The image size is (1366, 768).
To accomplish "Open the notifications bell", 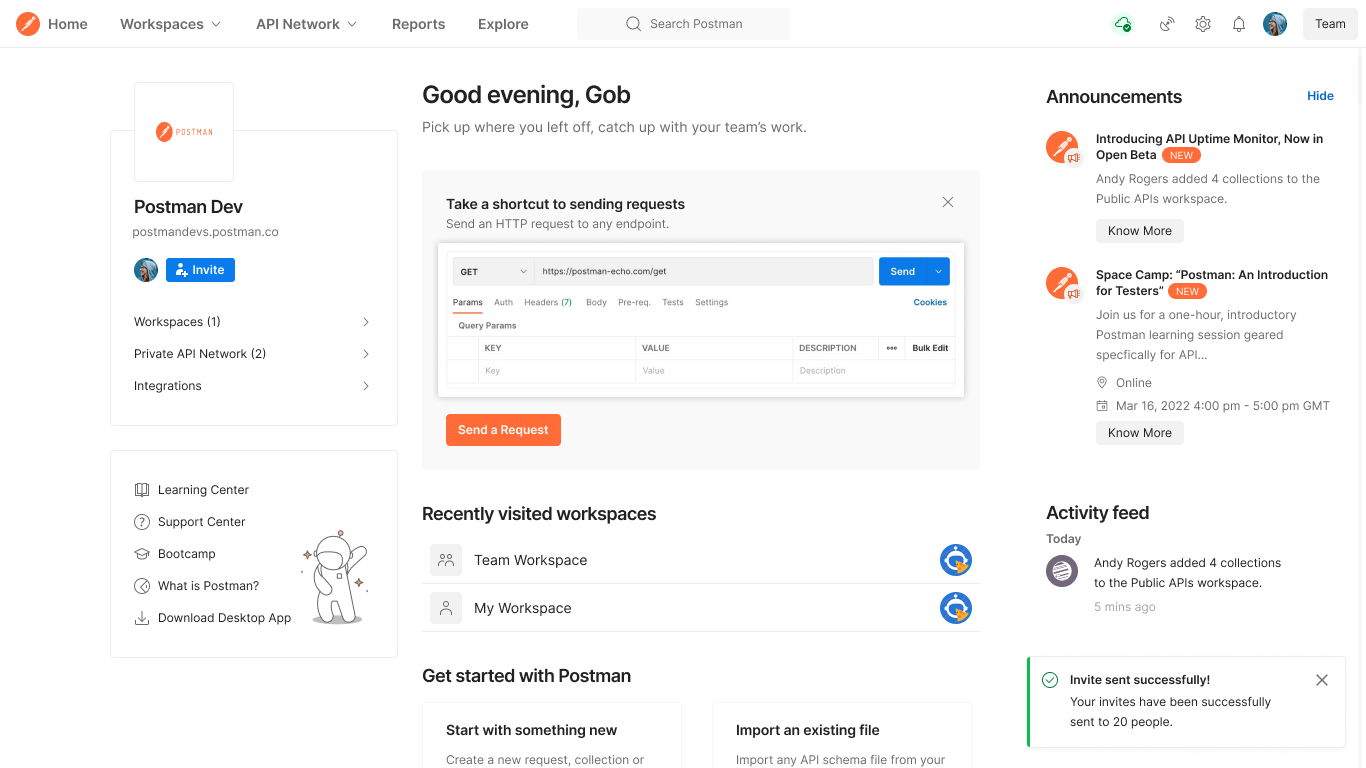I will tap(1239, 24).
